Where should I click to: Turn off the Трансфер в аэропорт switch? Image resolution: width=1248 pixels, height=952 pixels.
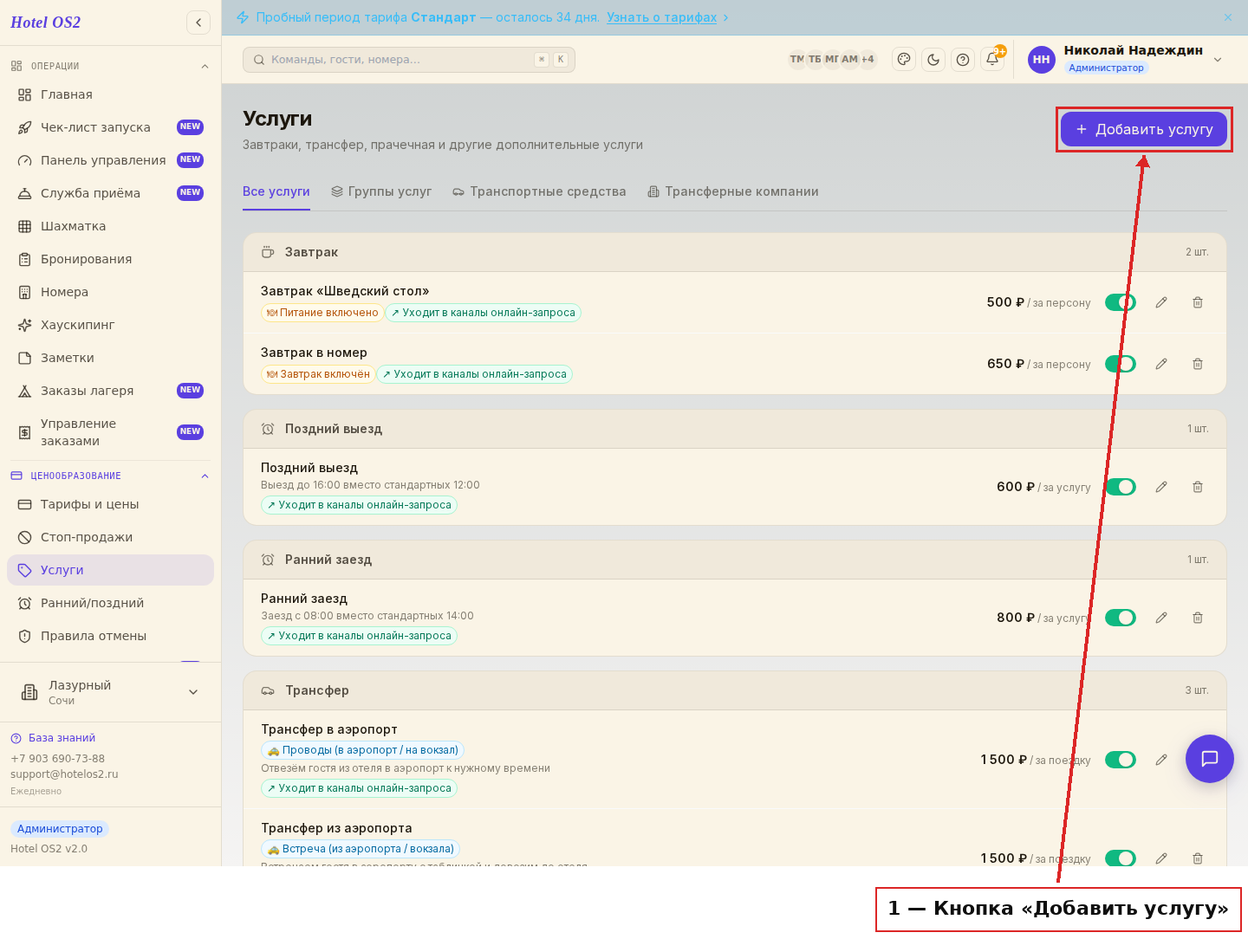[1121, 760]
